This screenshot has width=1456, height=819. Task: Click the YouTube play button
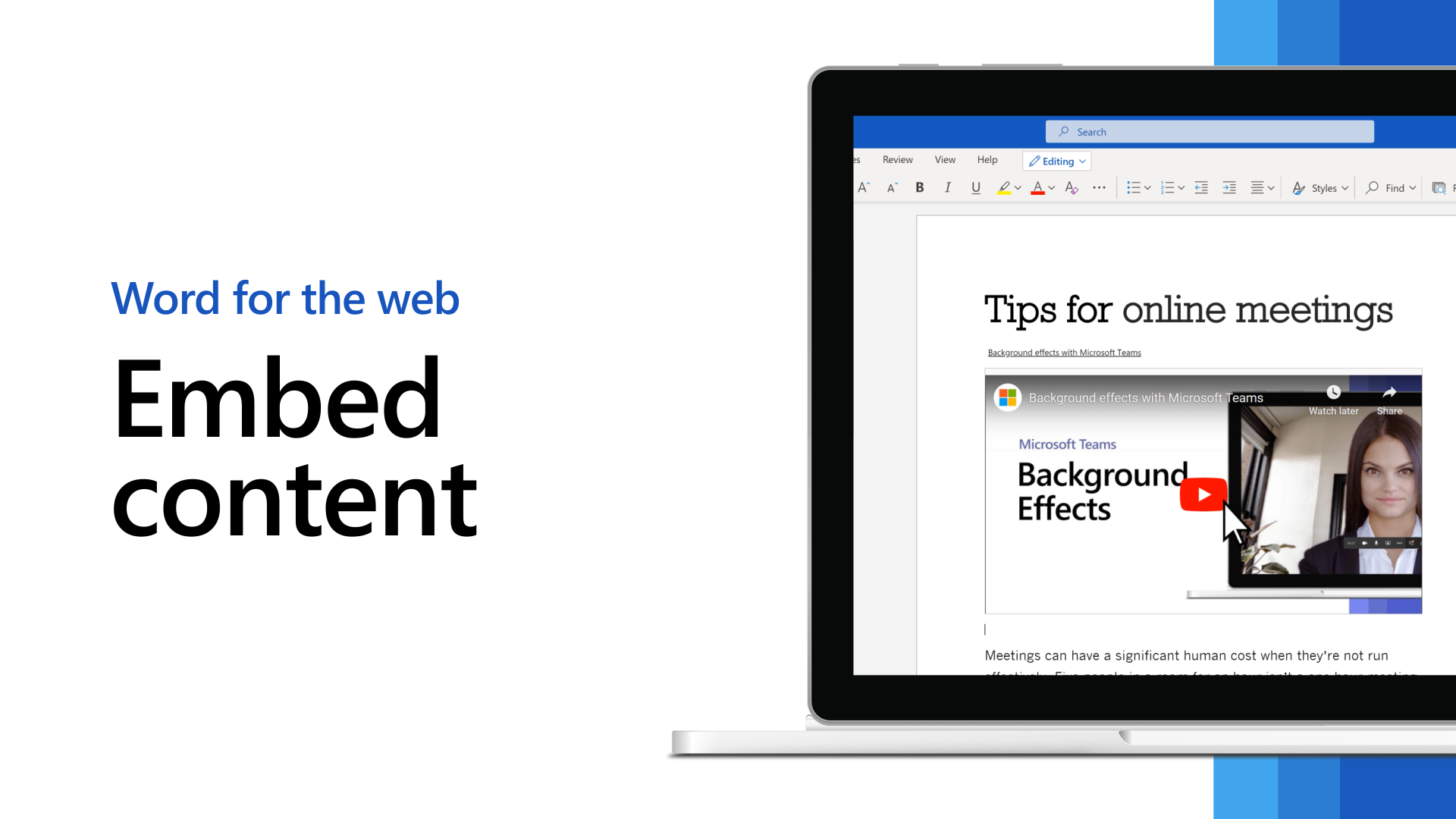click(x=1201, y=494)
